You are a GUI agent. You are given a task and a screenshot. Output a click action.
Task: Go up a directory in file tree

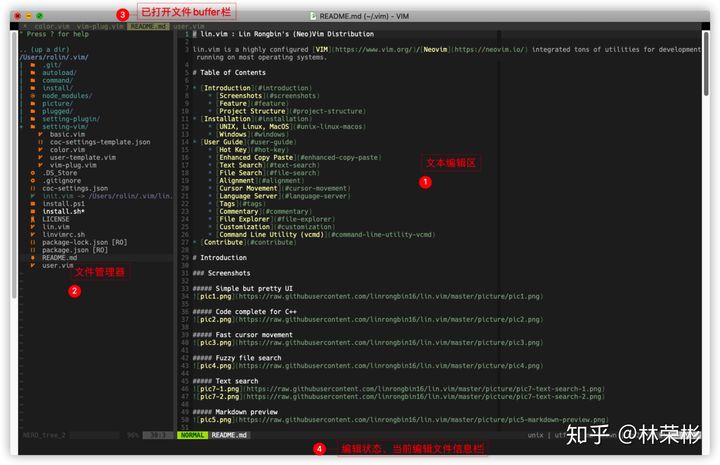tap(42, 50)
